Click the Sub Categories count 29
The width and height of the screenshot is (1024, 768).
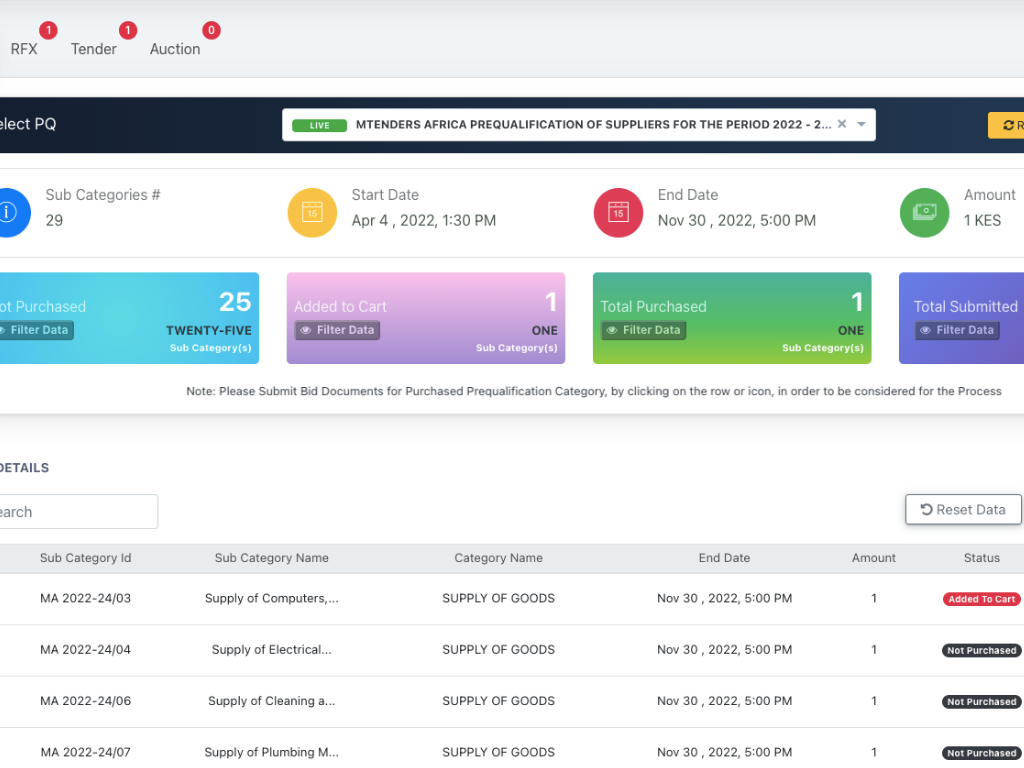[54, 221]
